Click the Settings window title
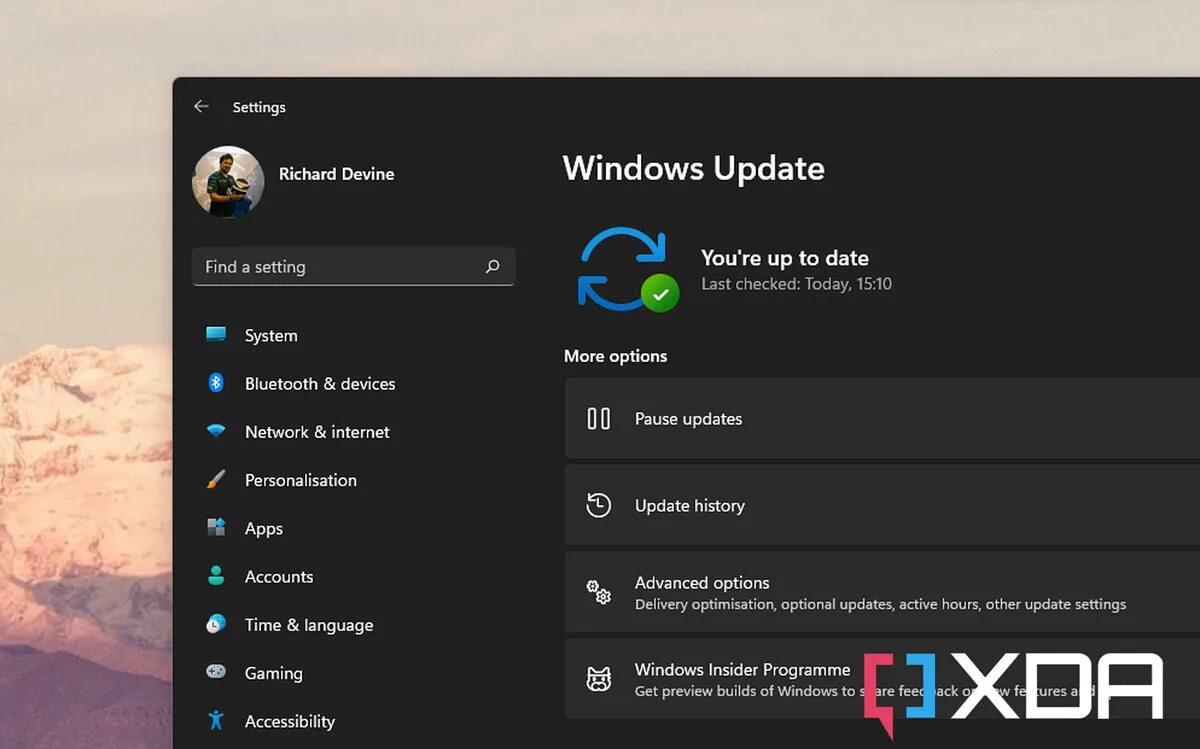Screen dimensions: 1200x749 pyautogui.click(x=259, y=107)
